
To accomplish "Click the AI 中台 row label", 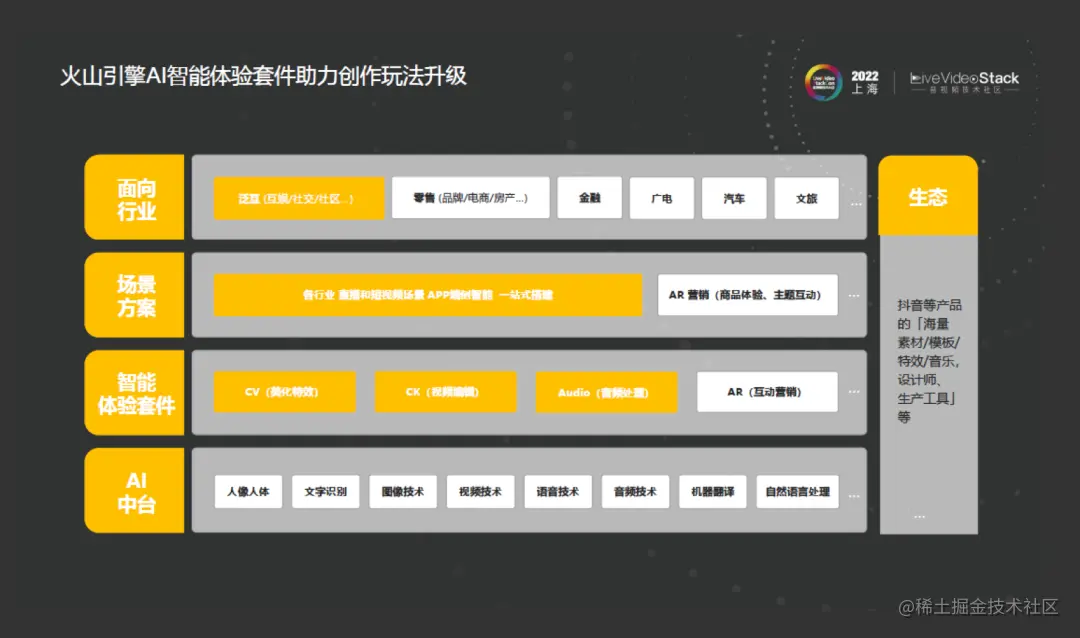I will (x=135, y=490).
